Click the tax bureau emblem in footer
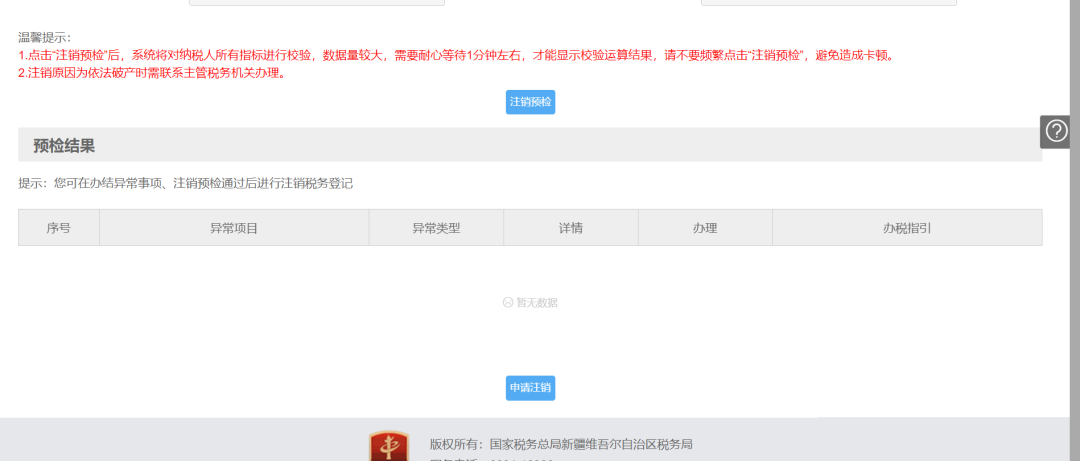 (388, 447)
